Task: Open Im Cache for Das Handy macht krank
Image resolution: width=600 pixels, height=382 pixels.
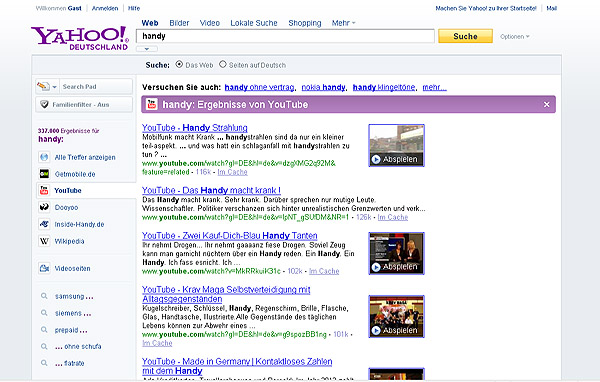Action: [x=393, y=217]
